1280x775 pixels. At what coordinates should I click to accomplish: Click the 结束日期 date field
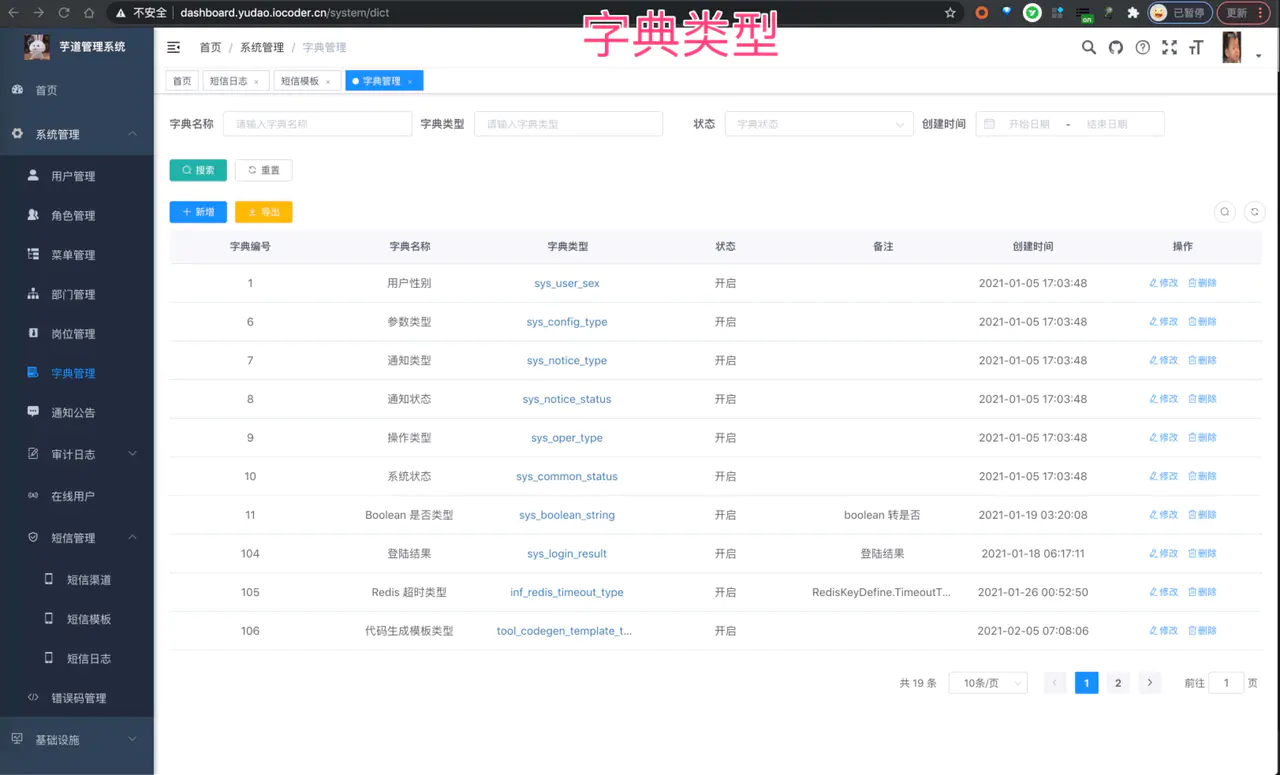click(x=1107, y=124)
